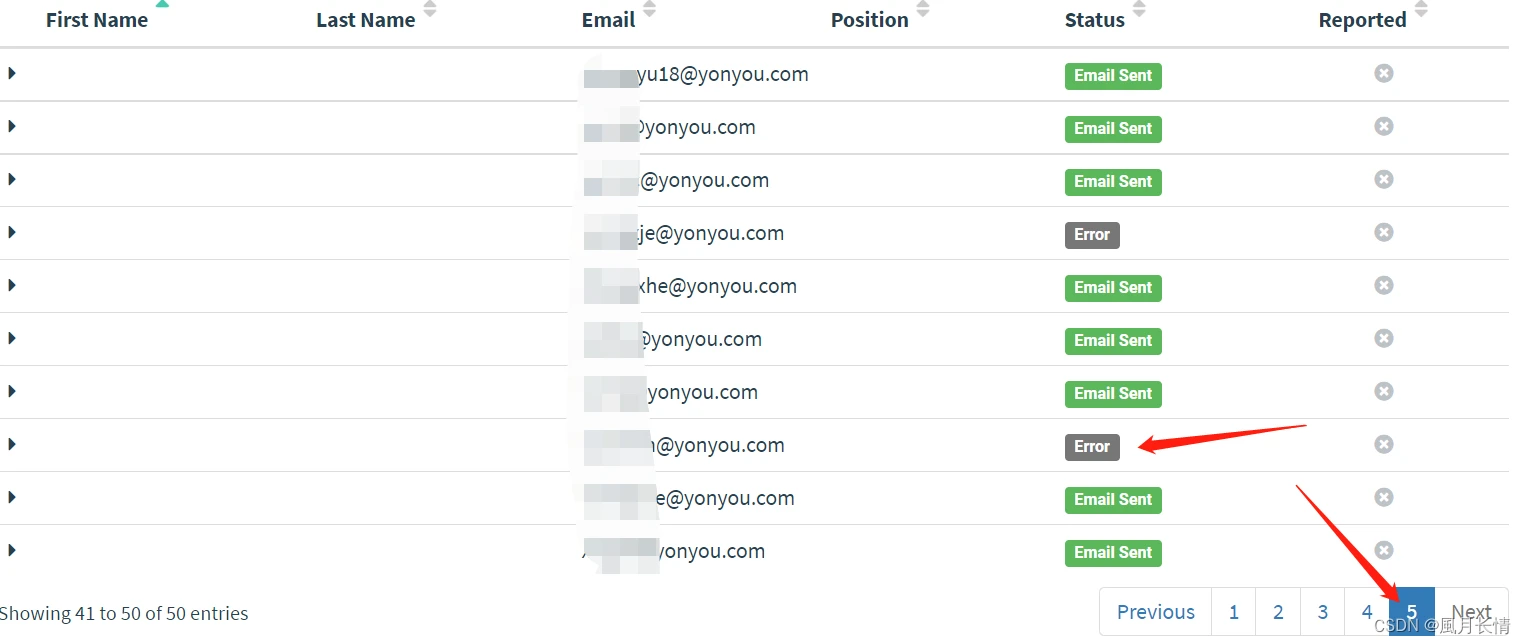The height and width of the screenshot is (644, 1526).
Task: Click reported icon for je@yonyou.com row
Action: pyautogui.click(x=1384, y=232)
